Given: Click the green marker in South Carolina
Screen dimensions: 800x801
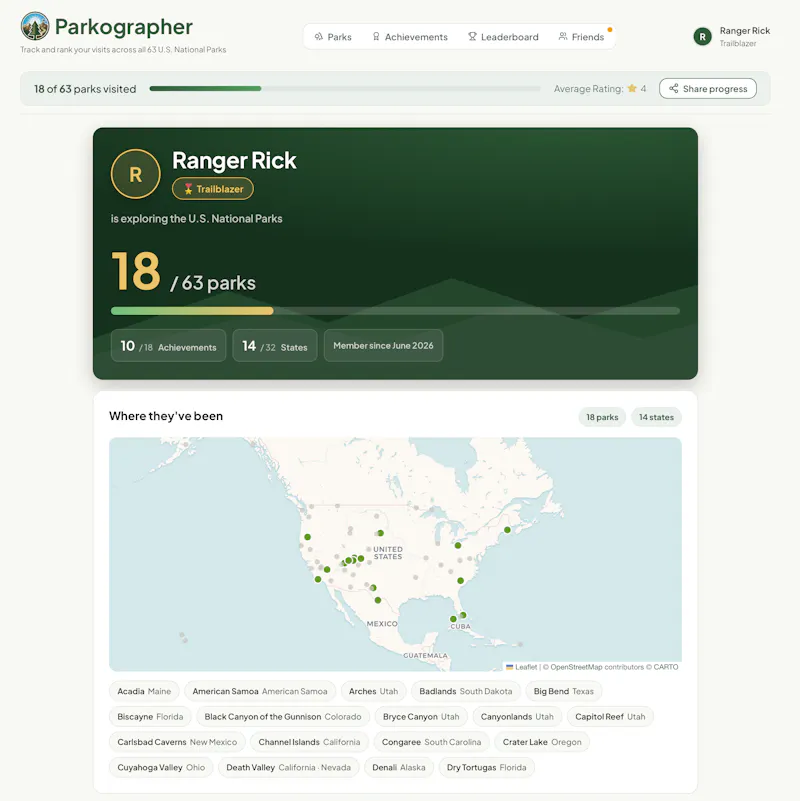Looking at the screenshot, I should [x=460, y=581].
